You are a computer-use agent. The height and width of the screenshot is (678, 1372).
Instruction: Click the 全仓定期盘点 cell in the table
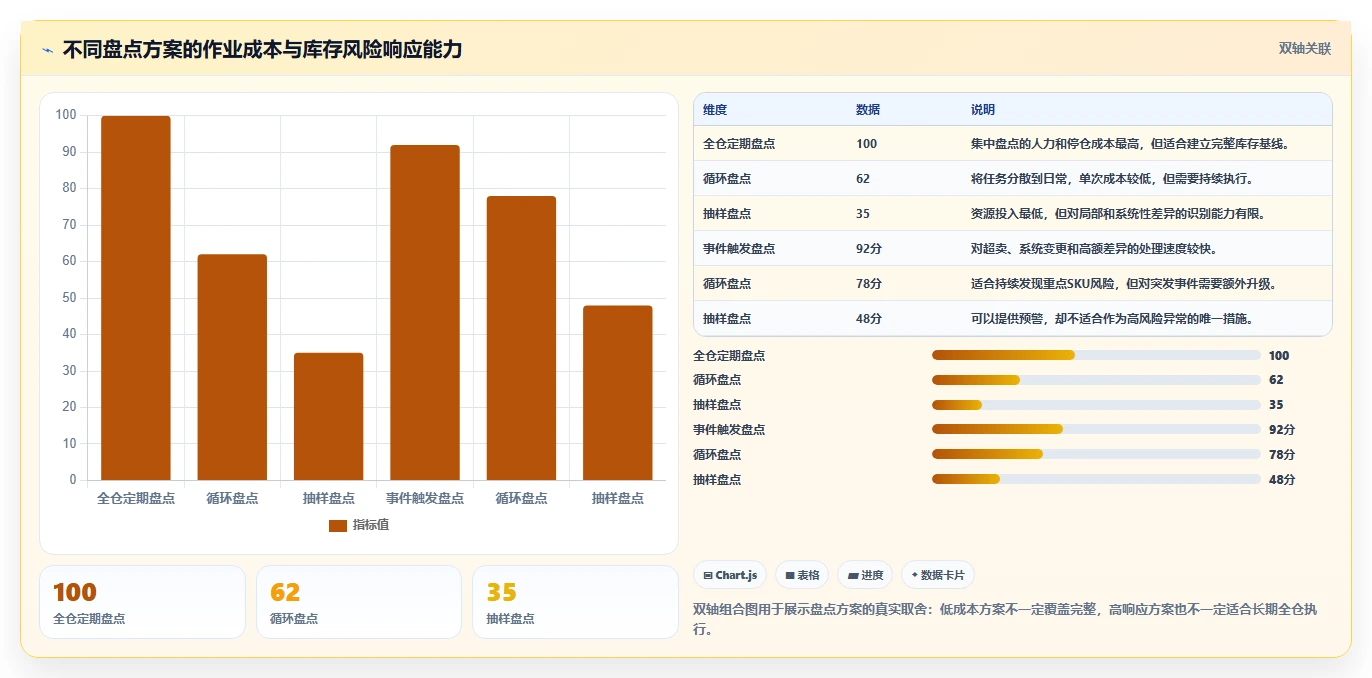[739, 144]
